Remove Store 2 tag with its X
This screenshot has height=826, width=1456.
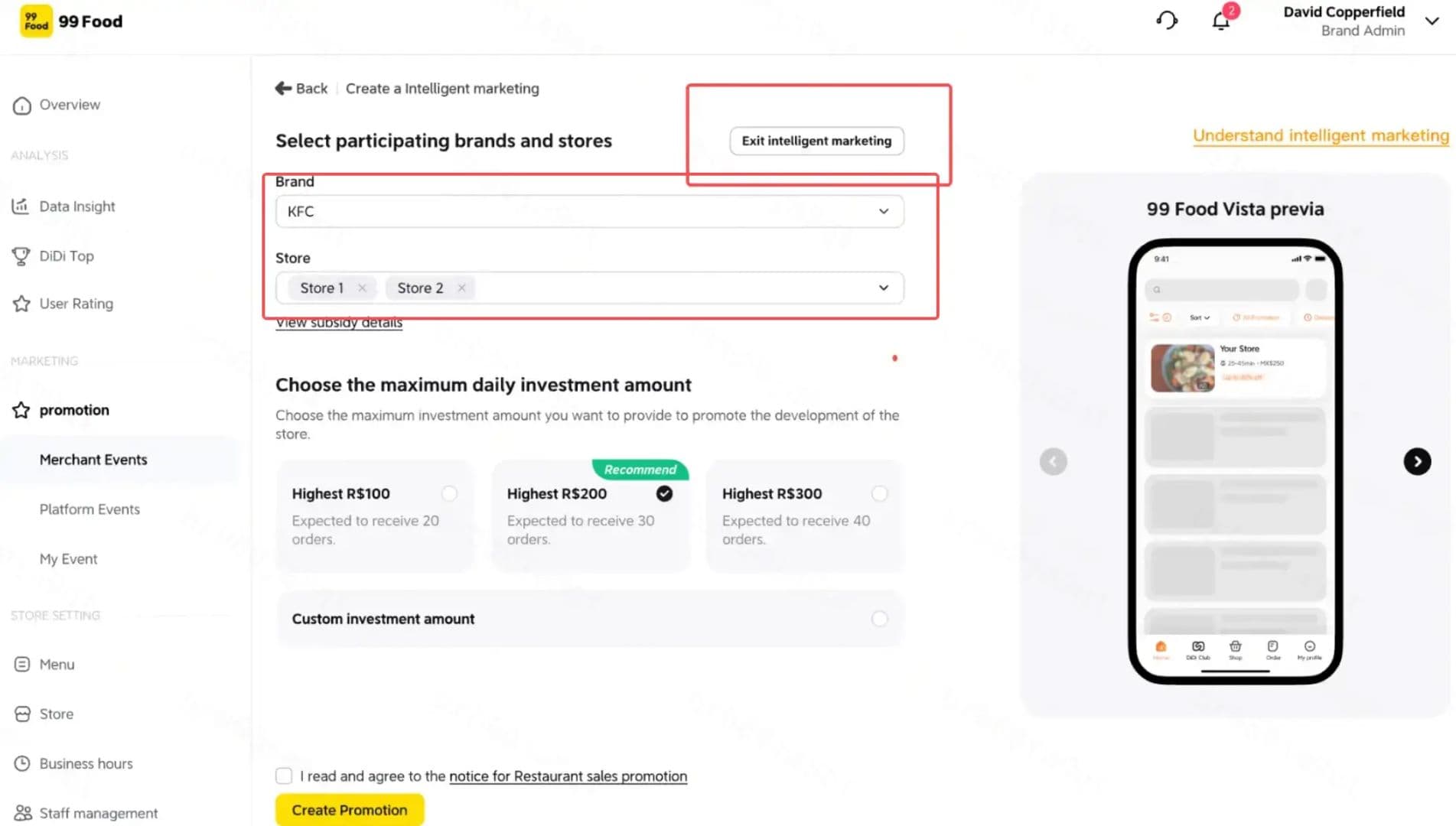pos(461,288)
